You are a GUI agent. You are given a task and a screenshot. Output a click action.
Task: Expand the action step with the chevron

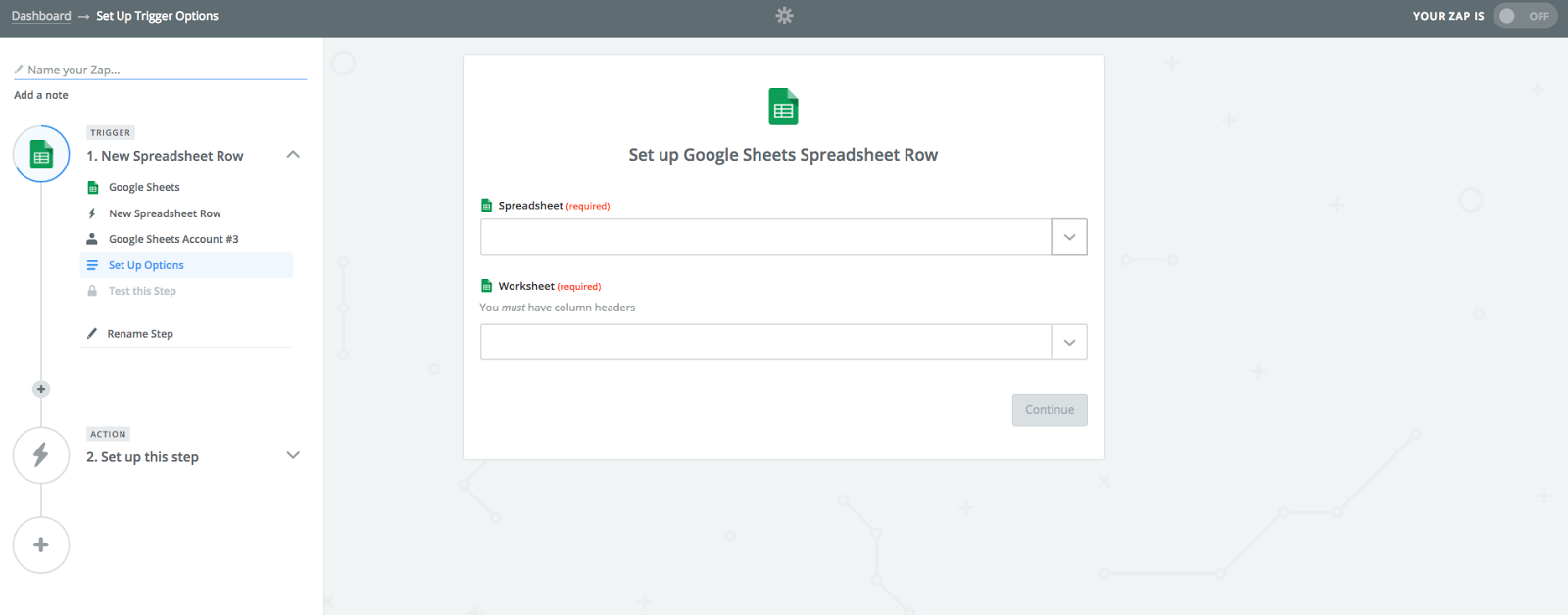tap(293, 455)
